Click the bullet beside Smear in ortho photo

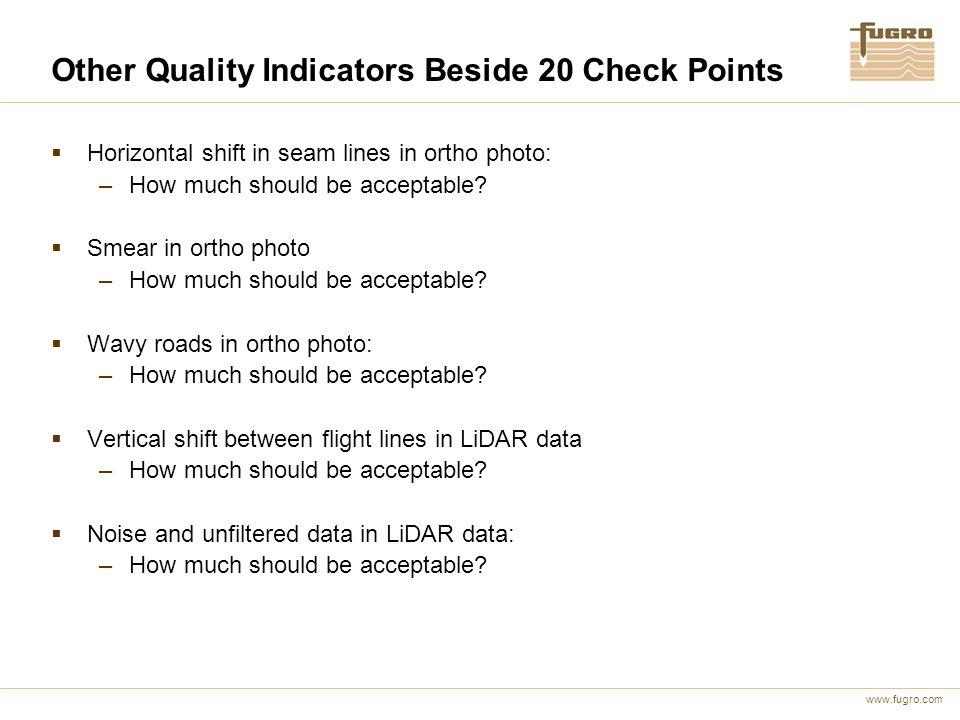(57, 248)
